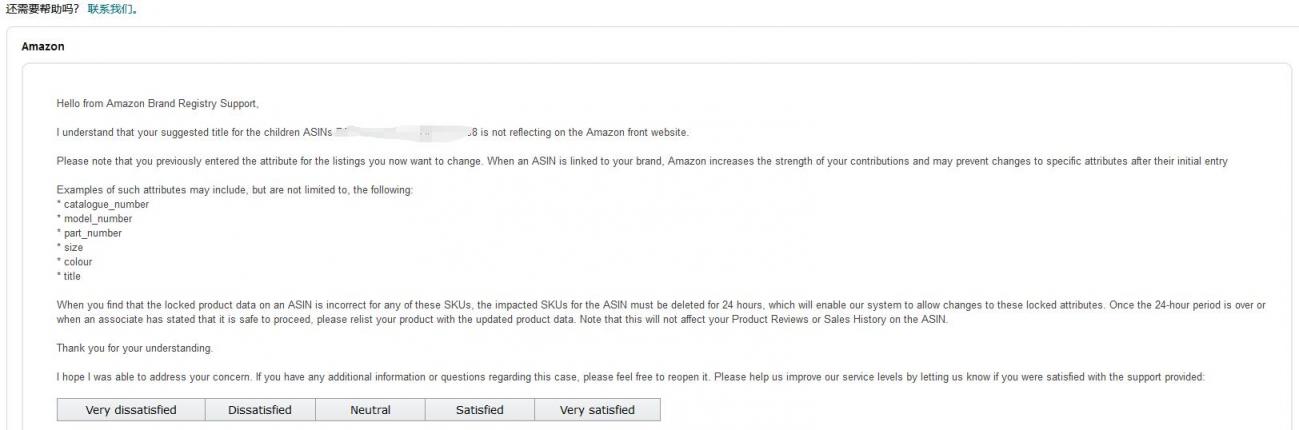
Task: Click the model_number list entry
Action: click(x=95, y=219)
